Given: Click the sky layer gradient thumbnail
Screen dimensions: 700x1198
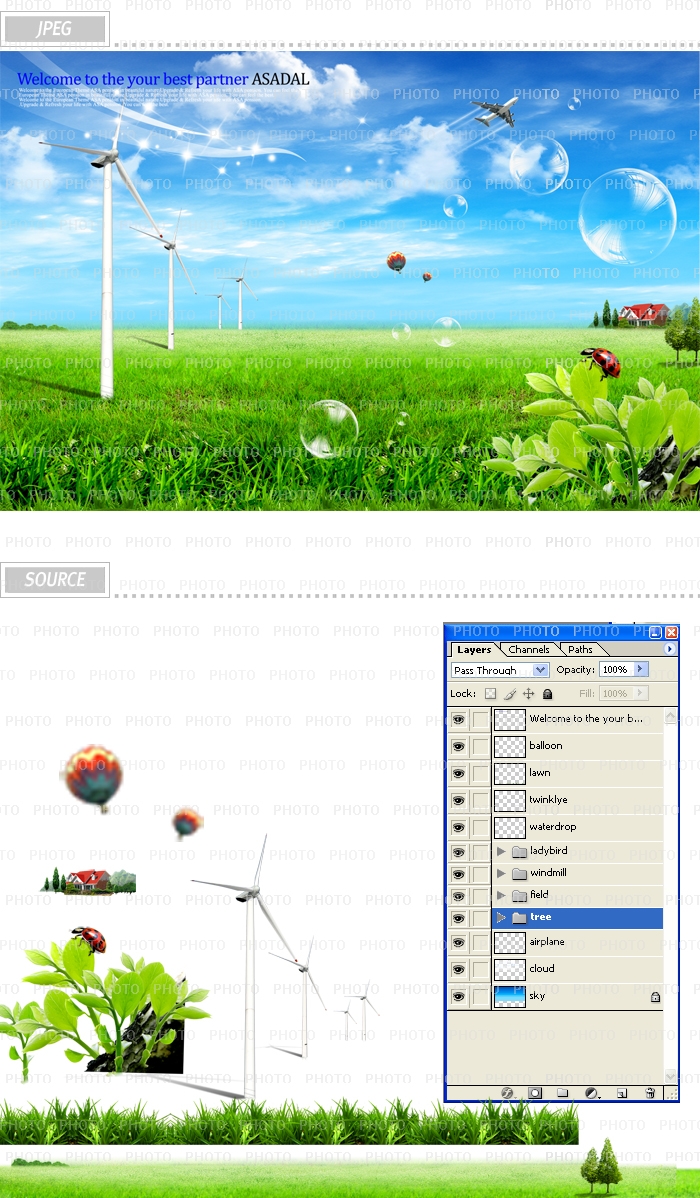Looking at the screenshot, I should (510, 996).
